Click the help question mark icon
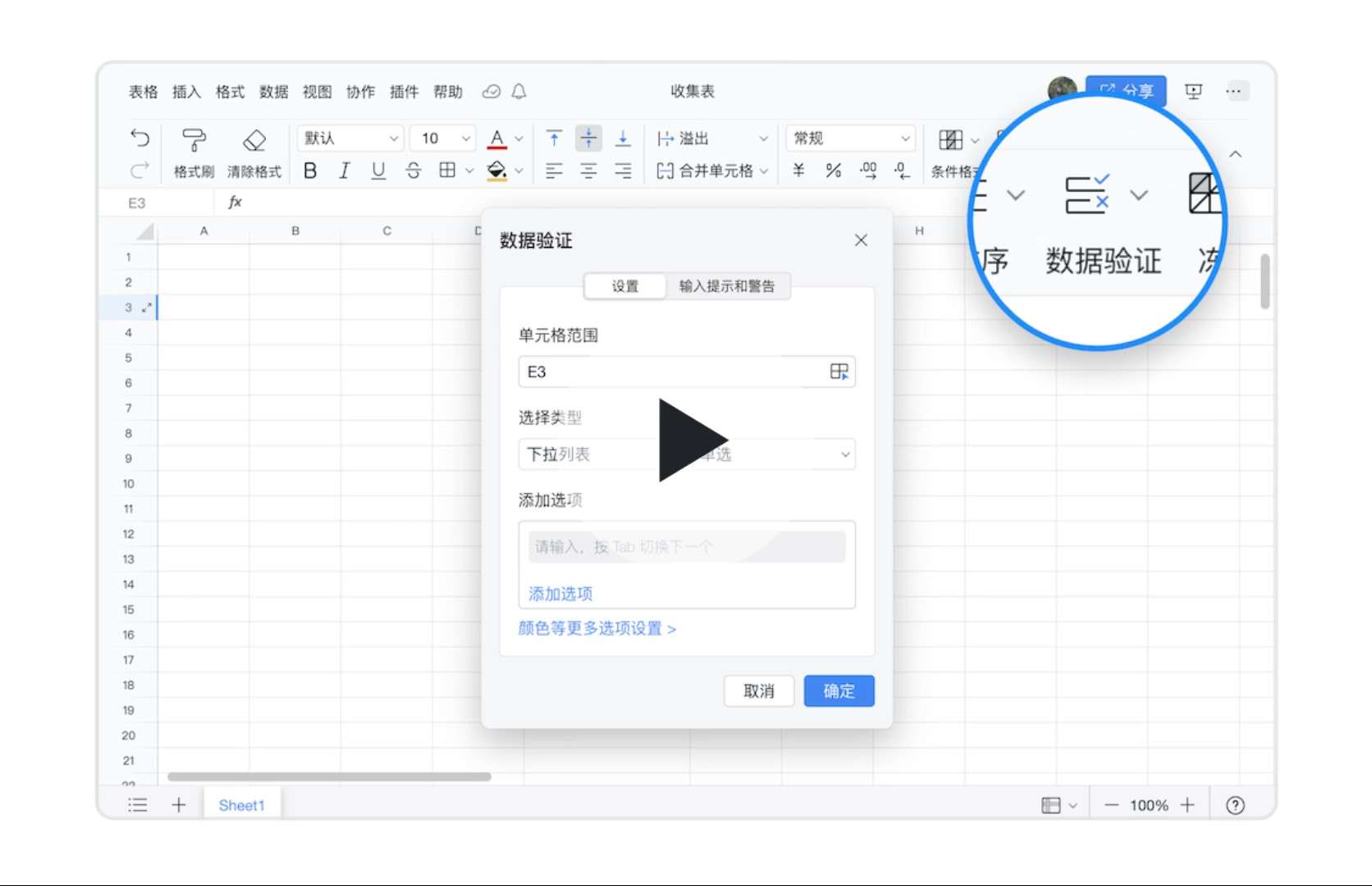This screenshot has width=1372, height=886. 1235,806
